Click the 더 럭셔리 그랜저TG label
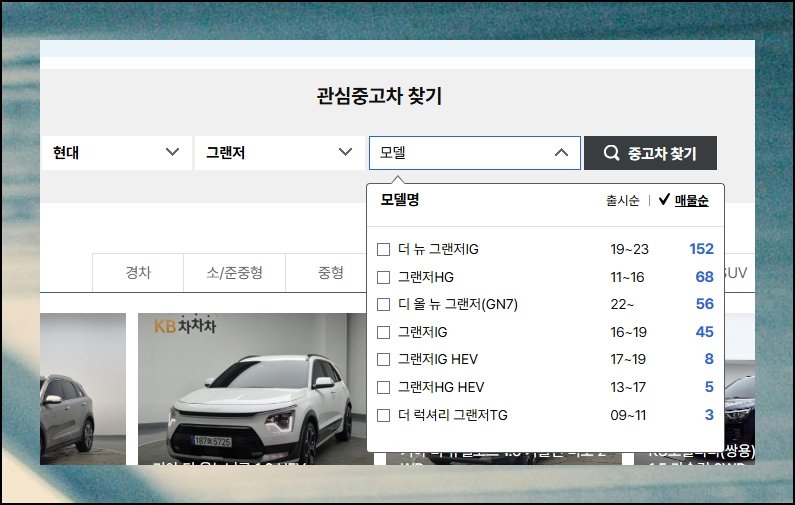The height and width of the screenshot is (505, 795). point(453,415)
